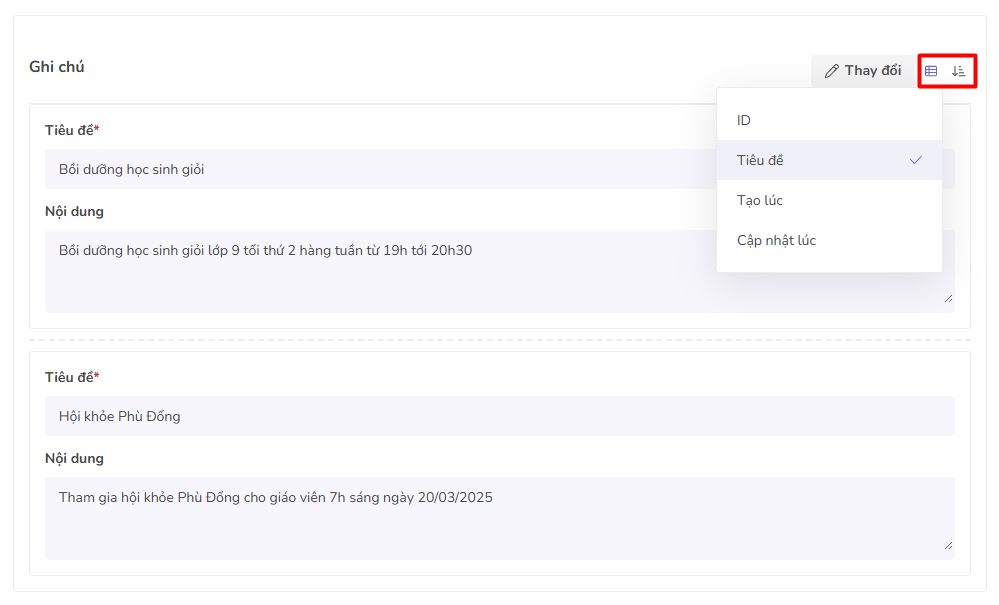
Task: Click the pencil icon beside Thay đổi
Action: tap(831, 71)
